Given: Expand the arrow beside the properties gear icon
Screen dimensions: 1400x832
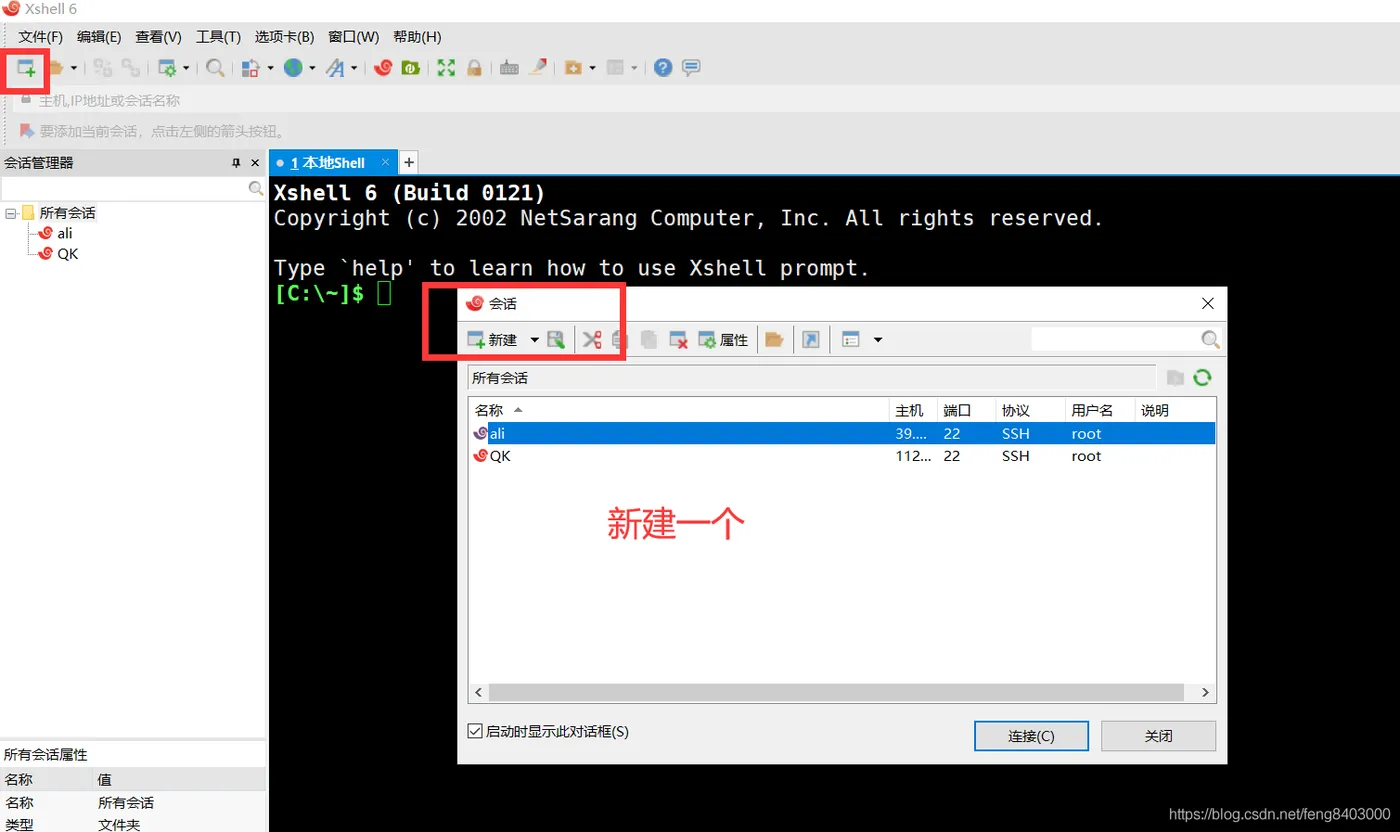Looking at the screenshot, I should point(186,68).
